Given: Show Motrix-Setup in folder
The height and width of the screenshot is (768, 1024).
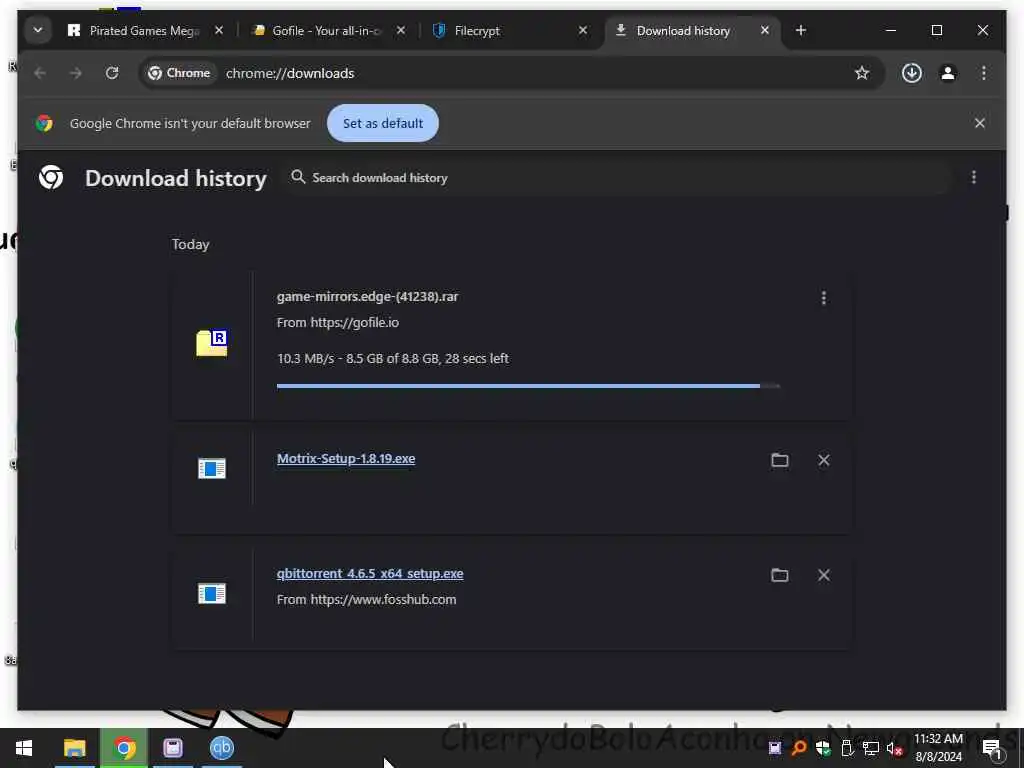Looking at the screenshot, I should pos(780,460).
